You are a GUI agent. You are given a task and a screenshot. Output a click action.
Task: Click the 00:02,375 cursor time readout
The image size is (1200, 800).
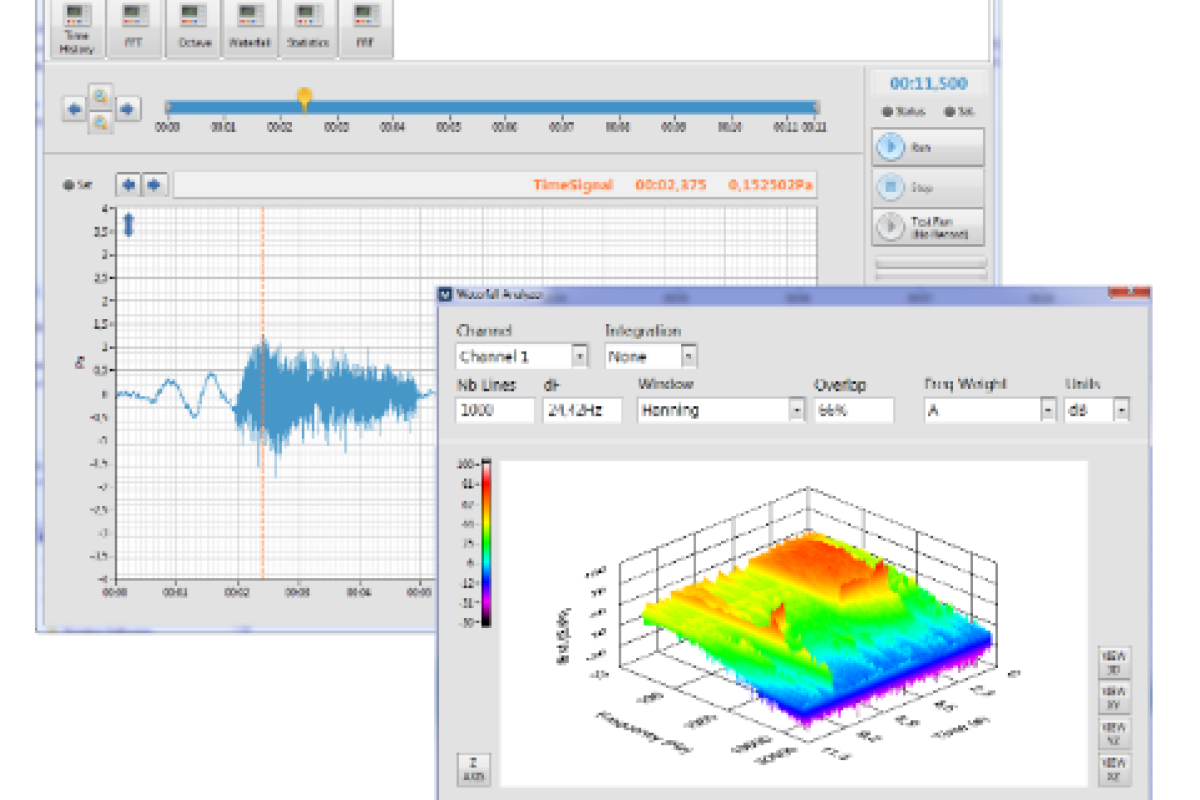click(671, 185)
